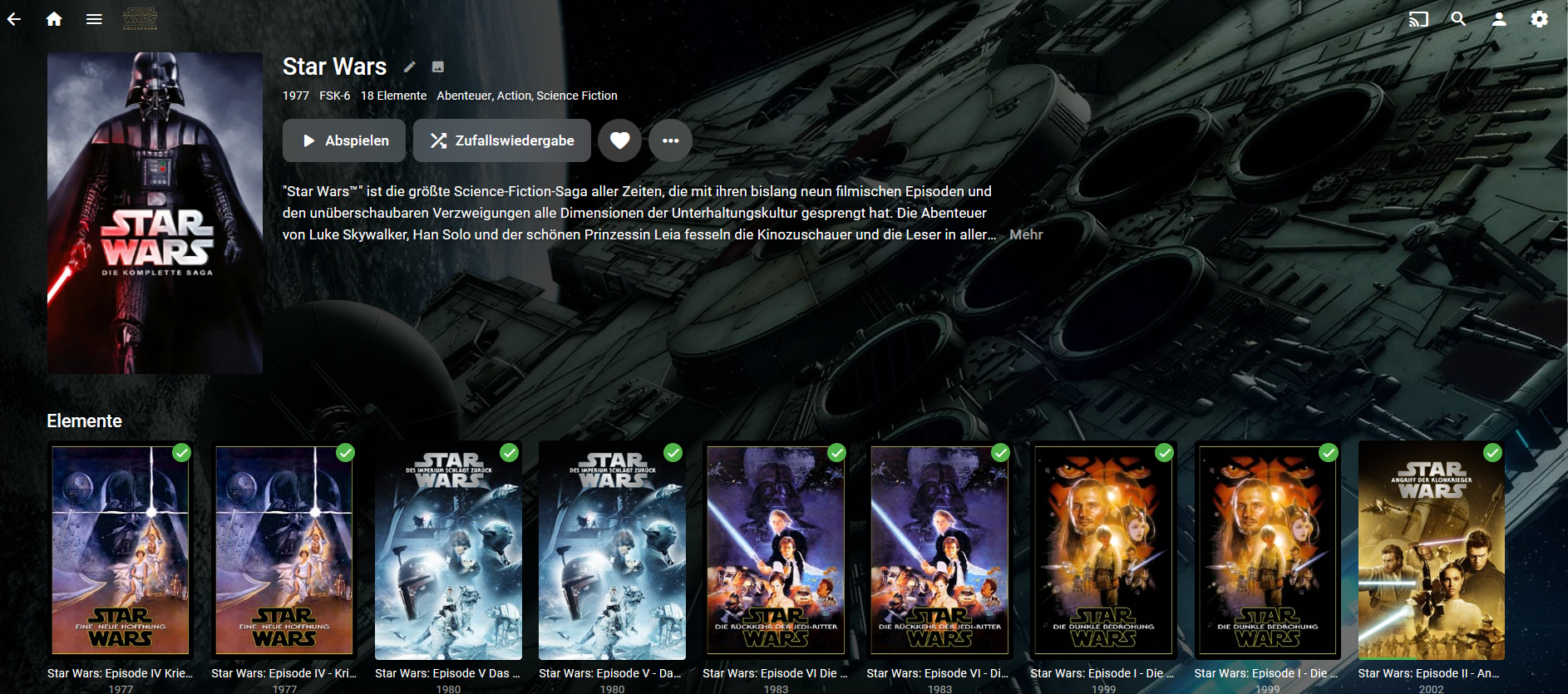Open the cast to device menu
This screenshot has width=1568, height=694.
tap(1418, 19)
